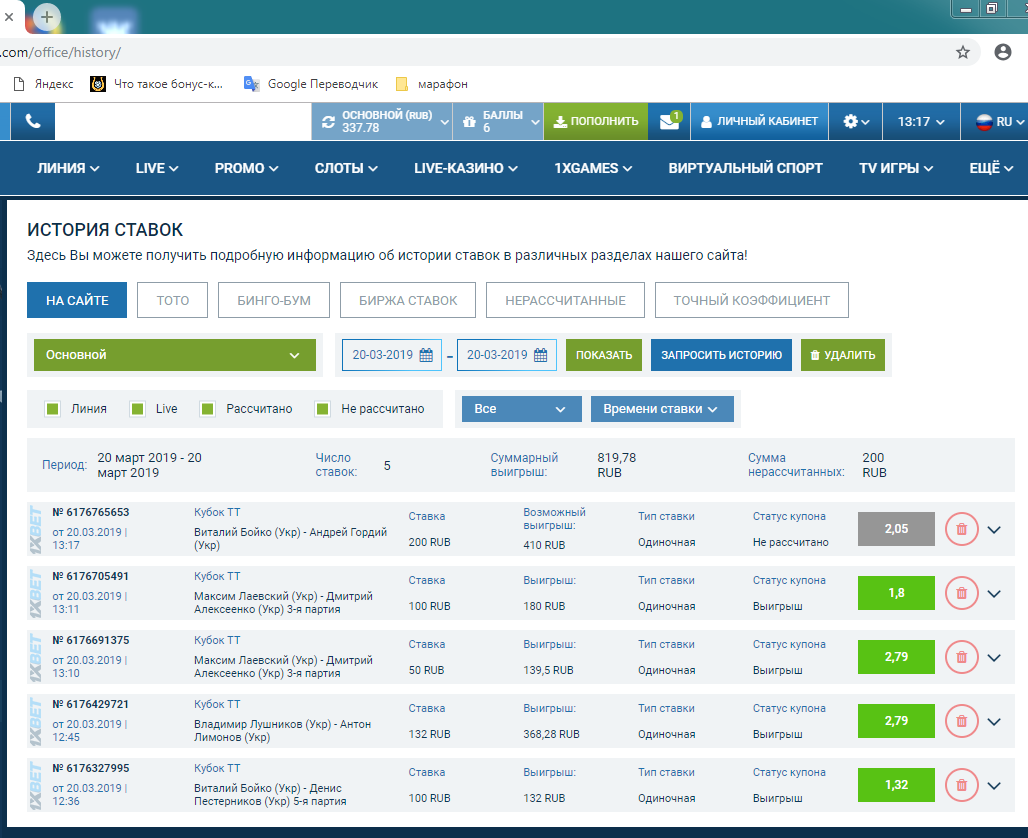Expand details of bet 6176705491
Viewport: 1028px width, 838px height.
[994, 593]
